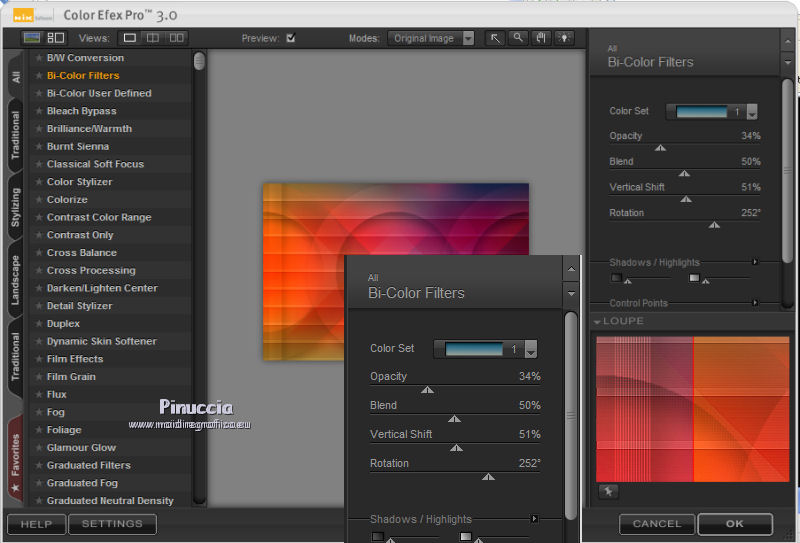Open Color Set dropdown arrow in right sidebar
800x543 pixels.
(x=752, y=112)
